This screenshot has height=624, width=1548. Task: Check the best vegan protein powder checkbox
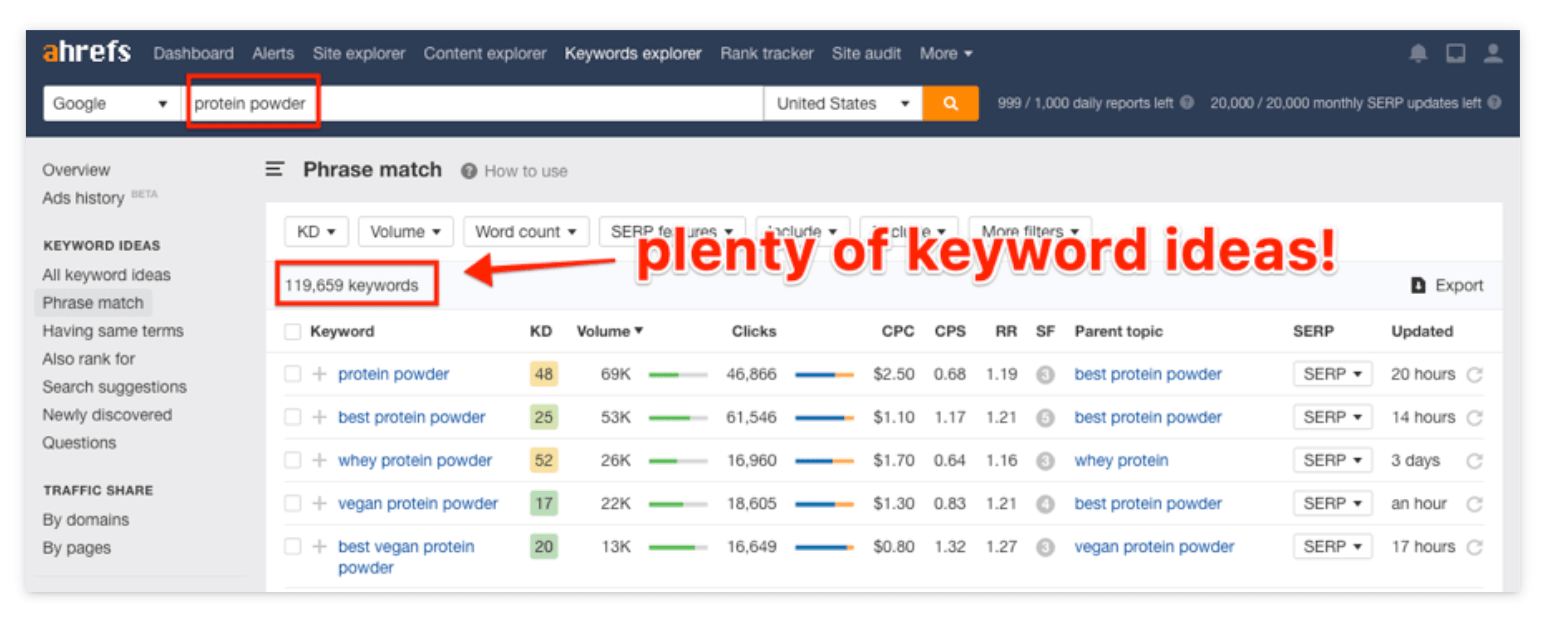[x=292, y=546]
